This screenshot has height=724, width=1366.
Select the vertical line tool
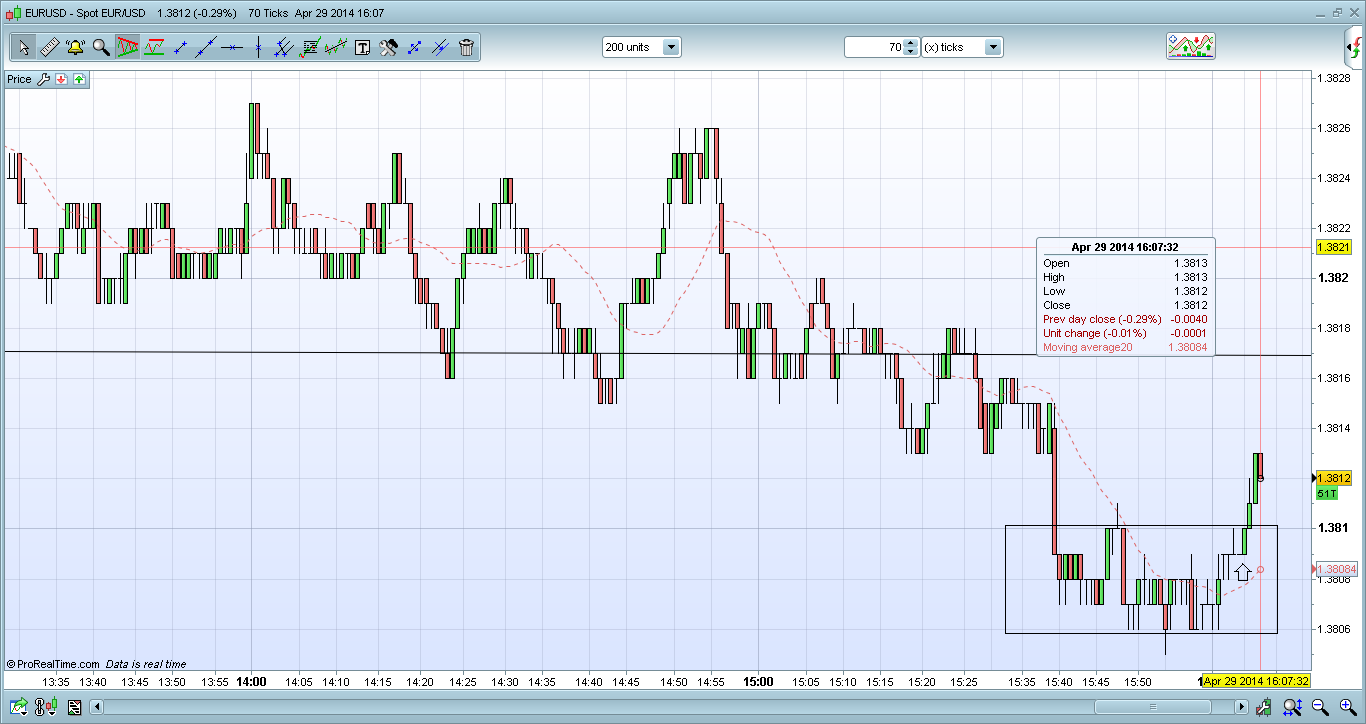click(258, 47)
